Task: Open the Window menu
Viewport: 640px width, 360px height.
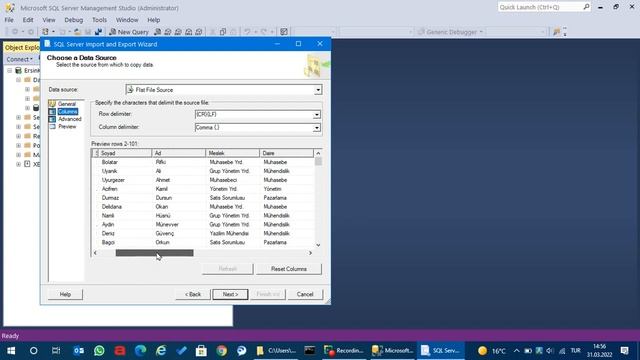Action: 127,20
